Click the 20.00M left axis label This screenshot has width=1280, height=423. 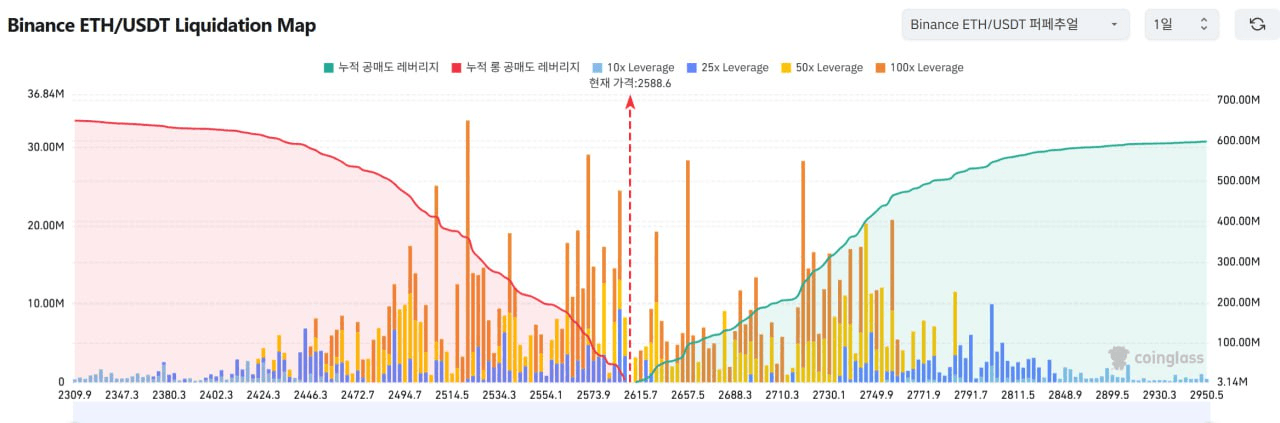point(46,225)
